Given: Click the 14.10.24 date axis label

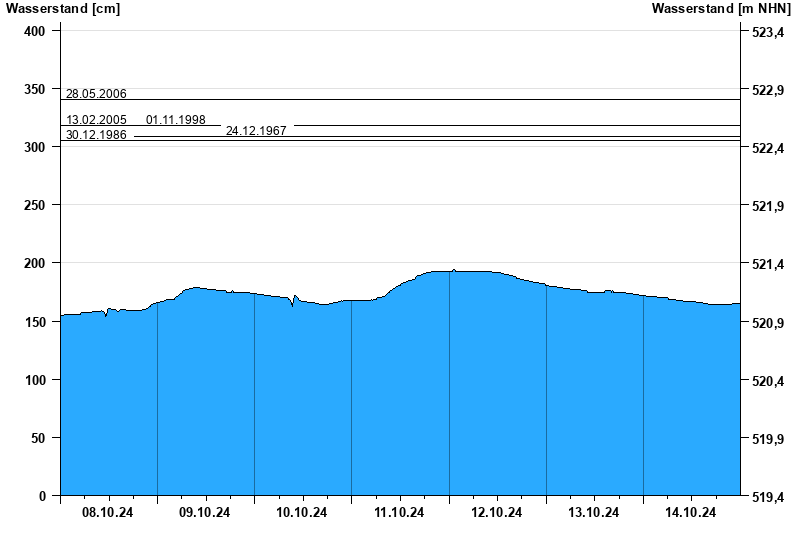Looking at the screenshot, I should click(691, 513).
